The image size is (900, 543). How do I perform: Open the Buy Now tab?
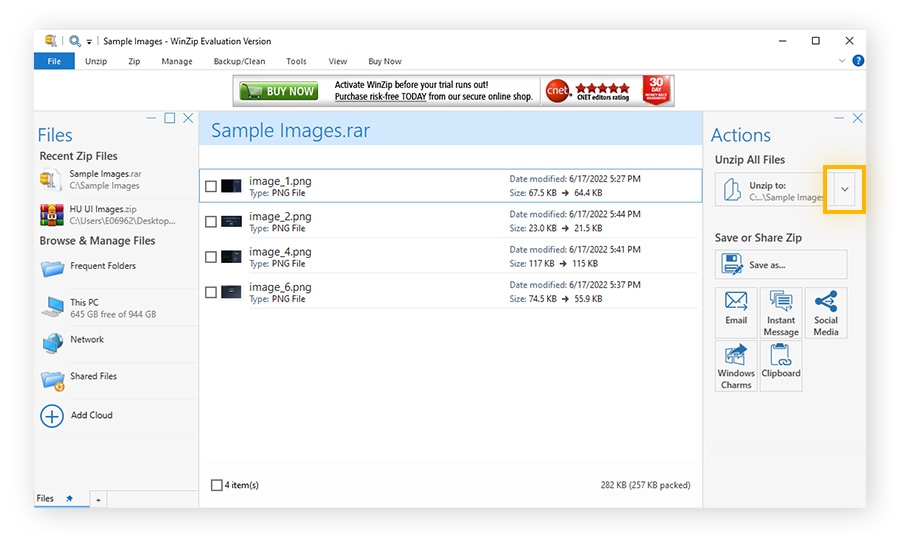(385, 61)
